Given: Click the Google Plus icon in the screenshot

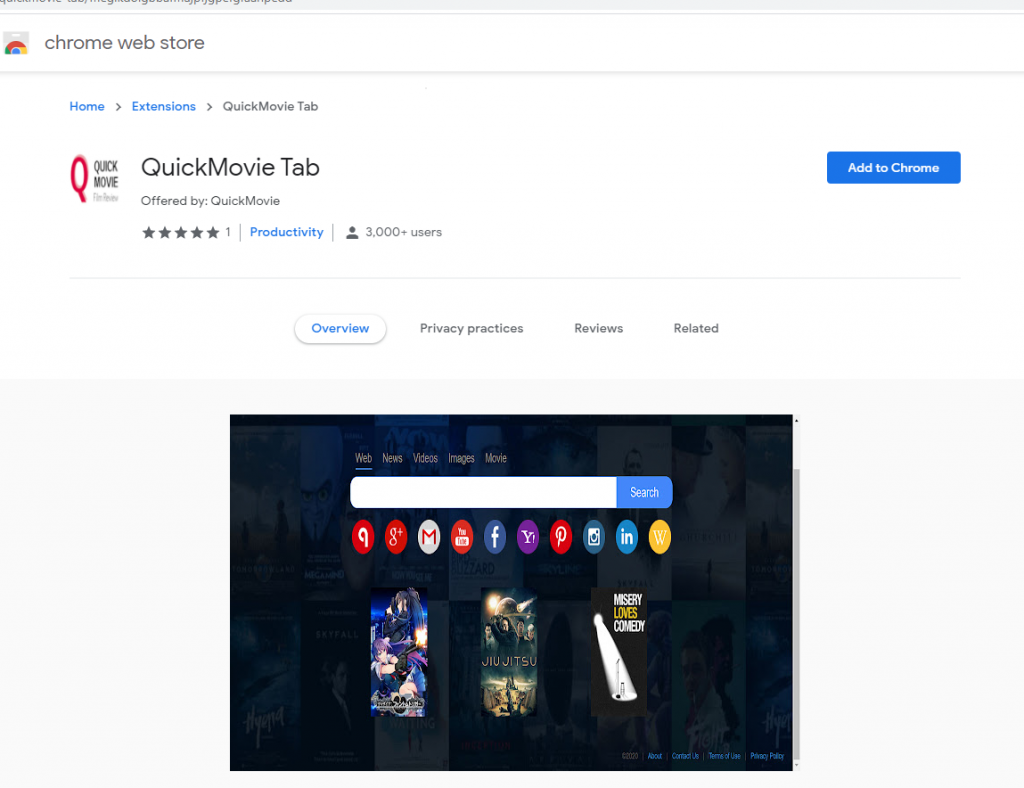Looking at the screenshot, I should pyautogui.click(x=396, y=537).
